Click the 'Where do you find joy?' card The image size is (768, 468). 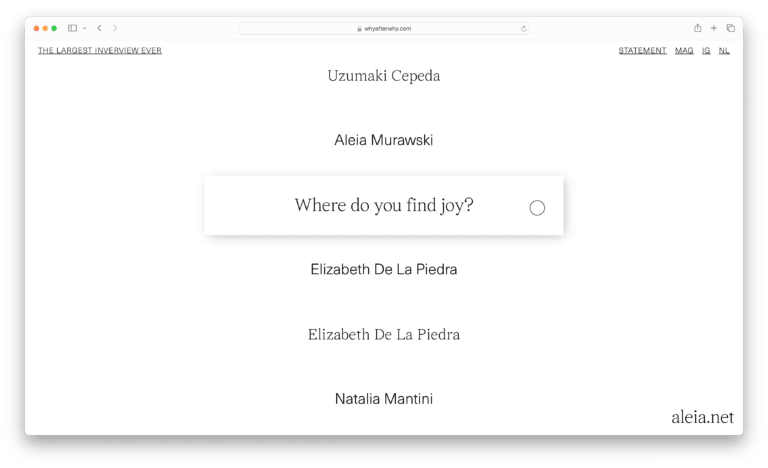pos(384,205)
